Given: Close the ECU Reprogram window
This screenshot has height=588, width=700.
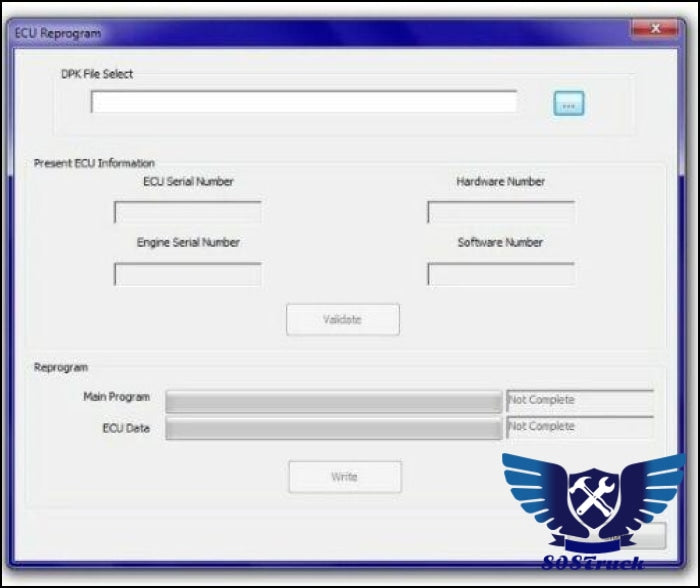Looking at the screenshot, I should tap(655, 30).
